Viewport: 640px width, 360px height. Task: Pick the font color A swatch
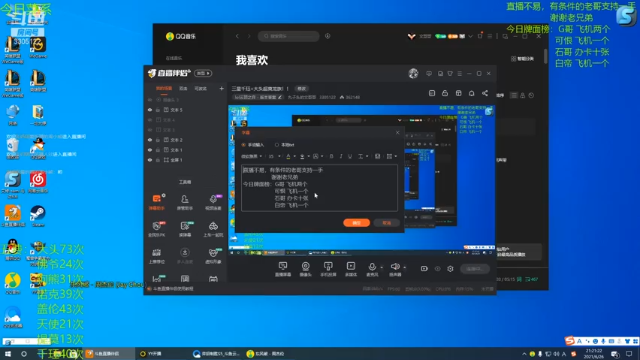tap(288, 156)
